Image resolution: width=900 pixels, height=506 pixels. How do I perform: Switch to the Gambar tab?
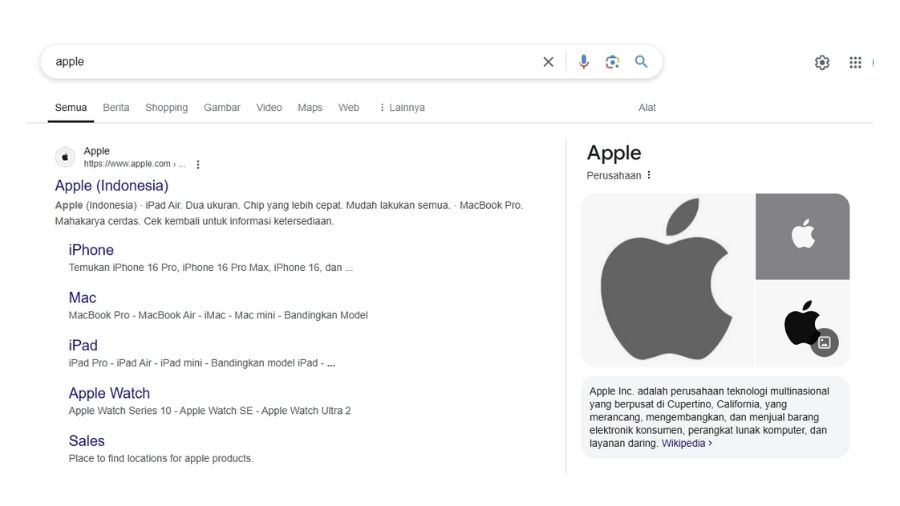[222, 107]
